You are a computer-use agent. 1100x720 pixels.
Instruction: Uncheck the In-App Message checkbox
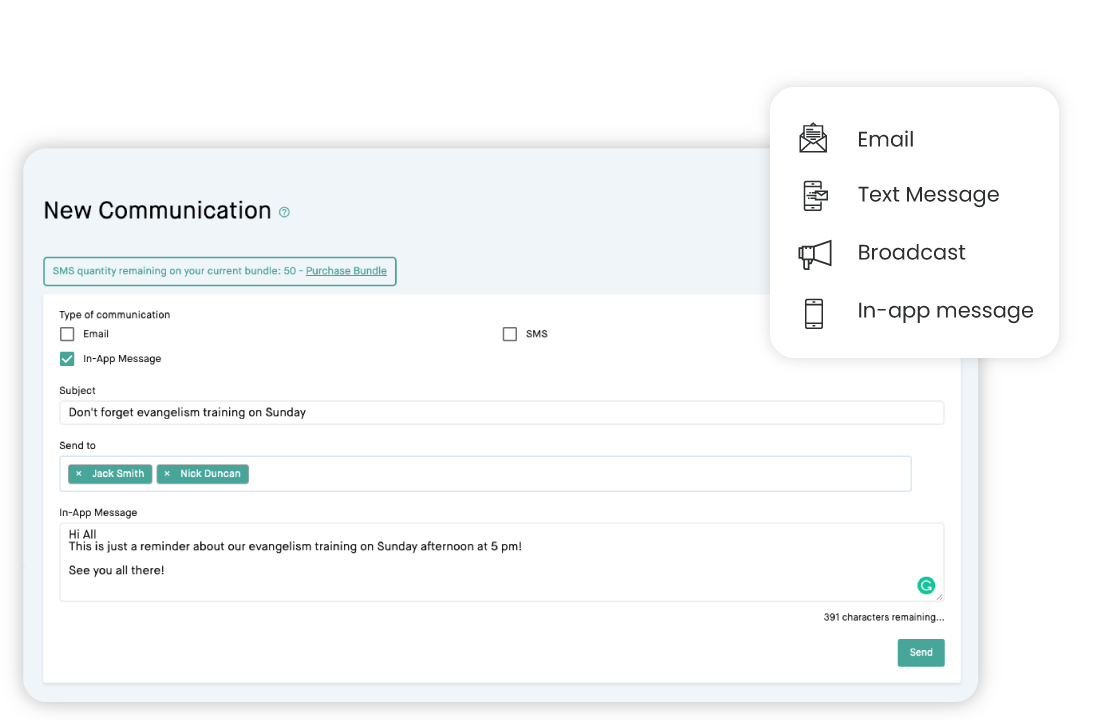(67, 359)
